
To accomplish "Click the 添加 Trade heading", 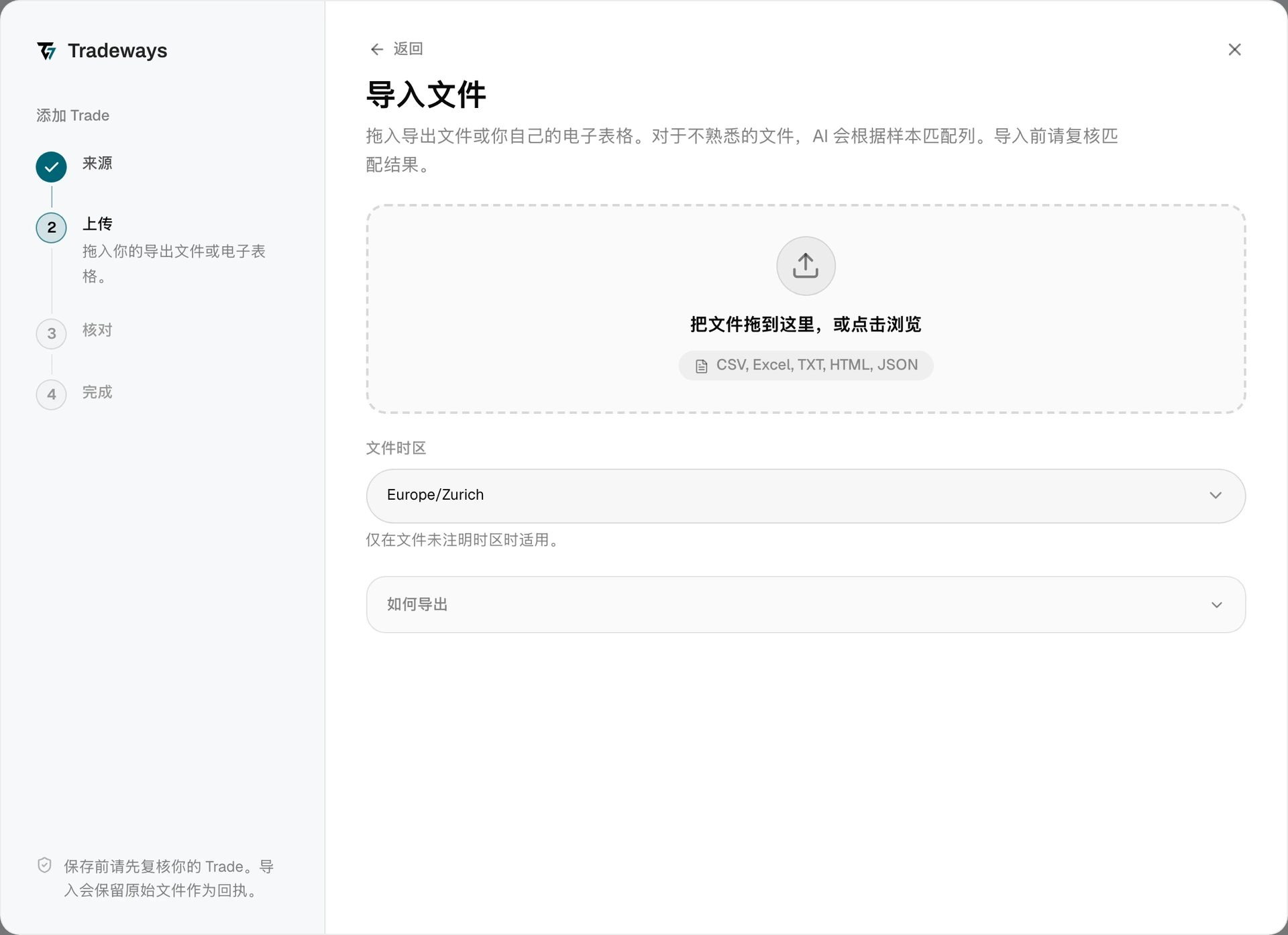I will [x=72, y=115].
